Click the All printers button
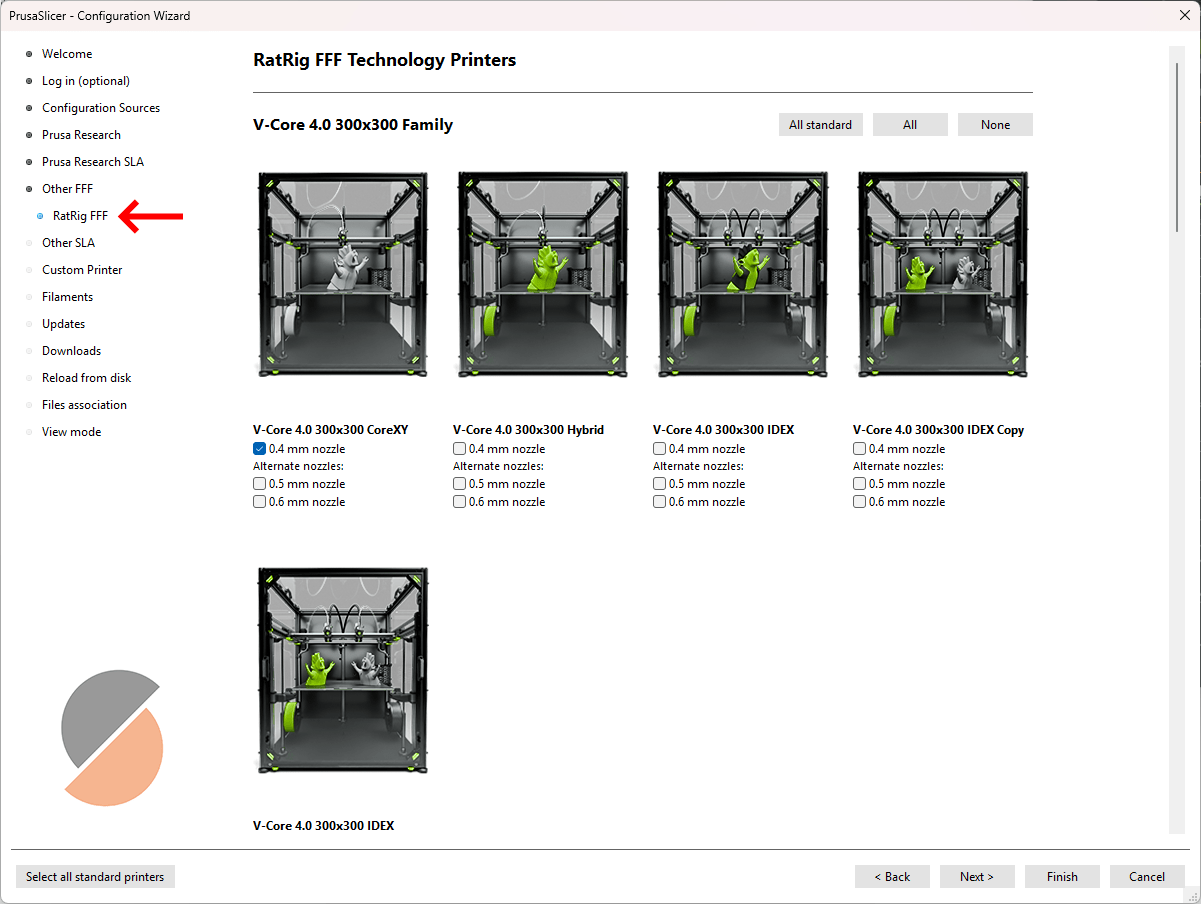 [910, 125]
